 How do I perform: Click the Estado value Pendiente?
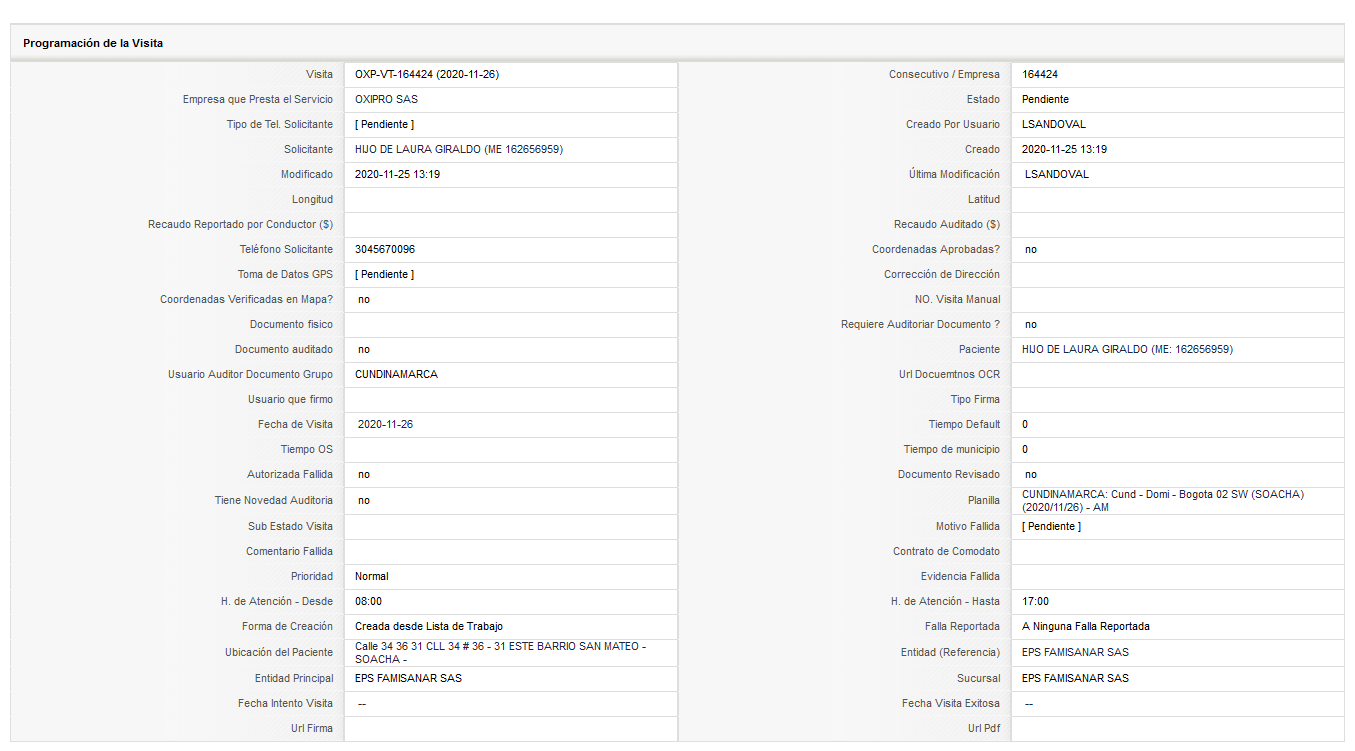[x=1045, y=100]
